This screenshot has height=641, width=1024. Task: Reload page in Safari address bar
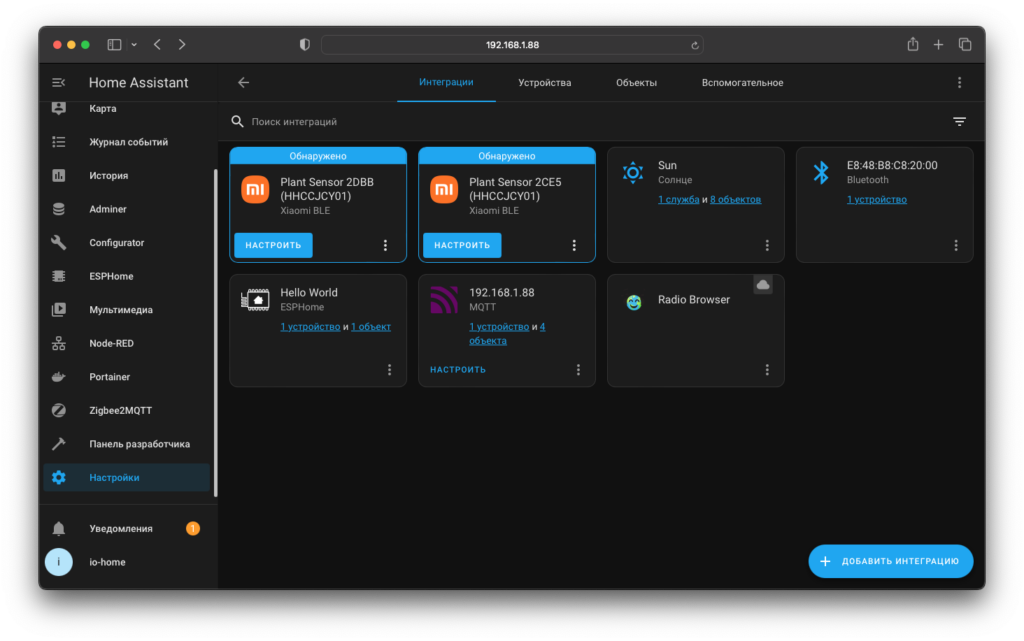(694, 45)
